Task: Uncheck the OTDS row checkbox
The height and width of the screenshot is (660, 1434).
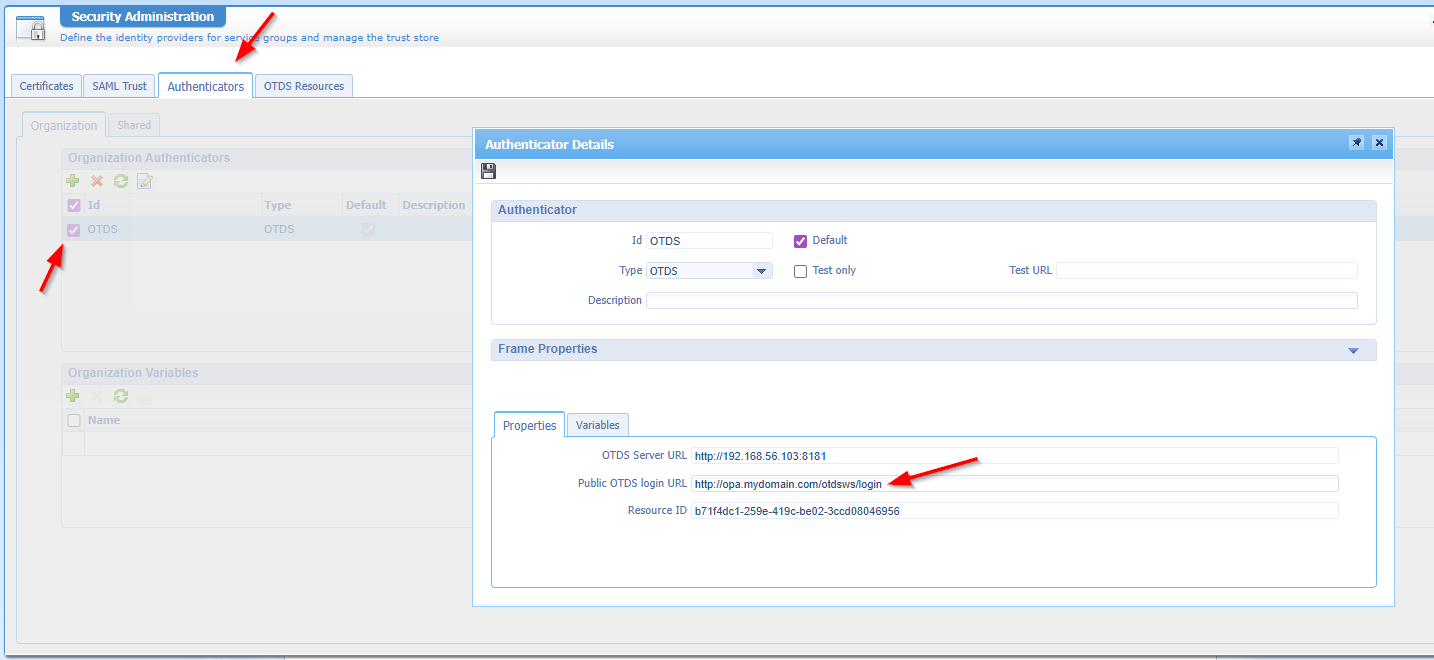Action: click(x=73, y=230)
